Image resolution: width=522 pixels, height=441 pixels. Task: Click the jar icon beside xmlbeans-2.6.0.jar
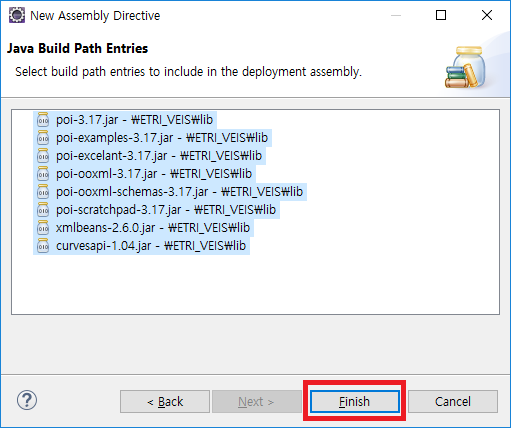(43, 228)
